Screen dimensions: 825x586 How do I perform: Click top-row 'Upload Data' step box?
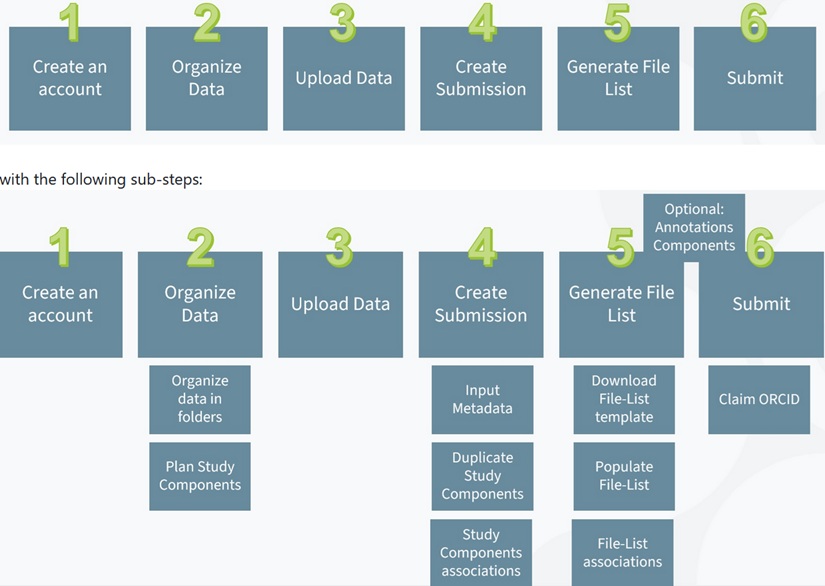[343, 79]
